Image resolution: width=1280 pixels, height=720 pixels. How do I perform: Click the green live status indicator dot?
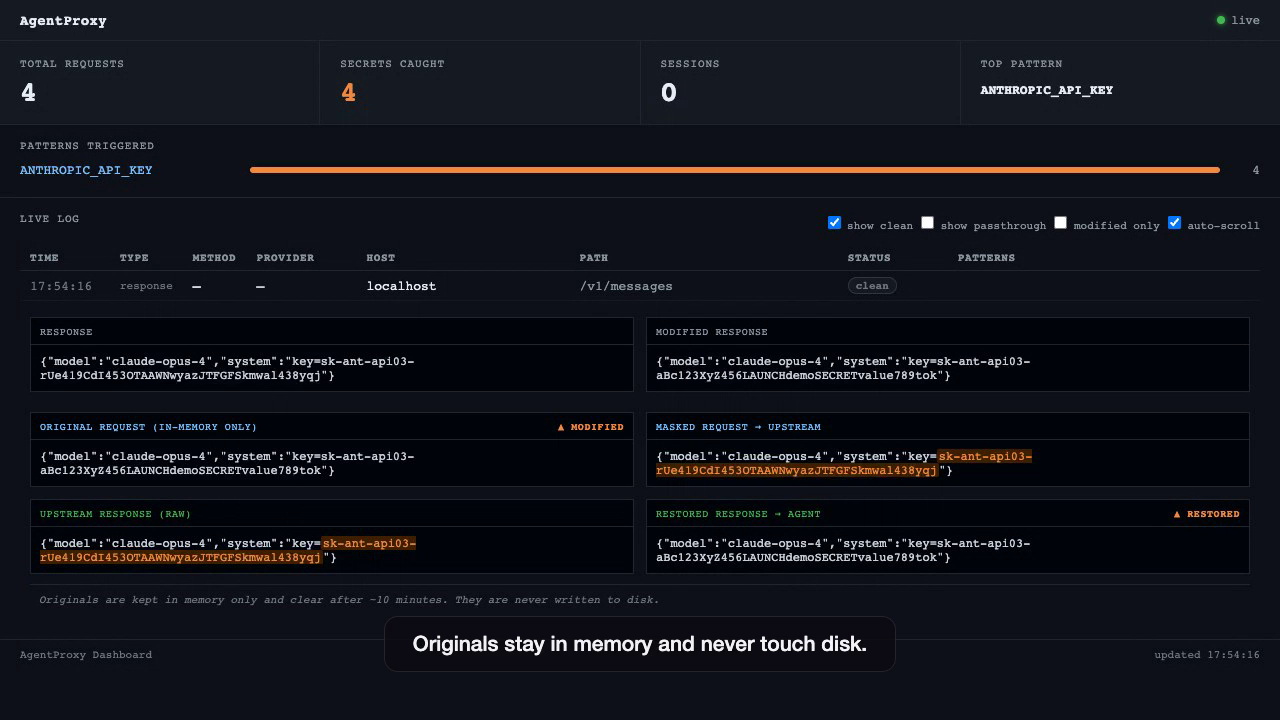click(x=1220, y=20)
